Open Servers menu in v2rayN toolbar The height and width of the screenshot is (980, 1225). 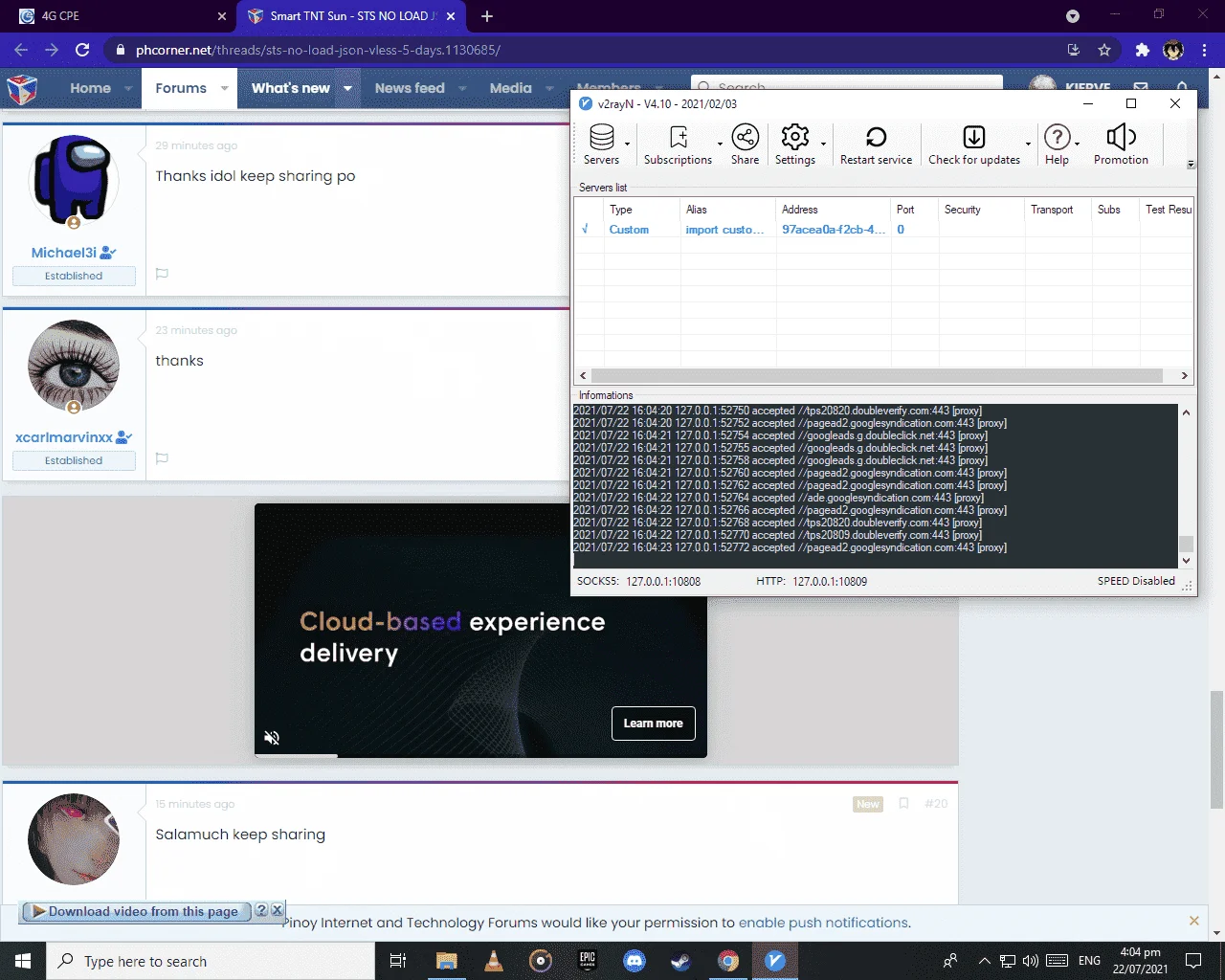pos(601,145)
